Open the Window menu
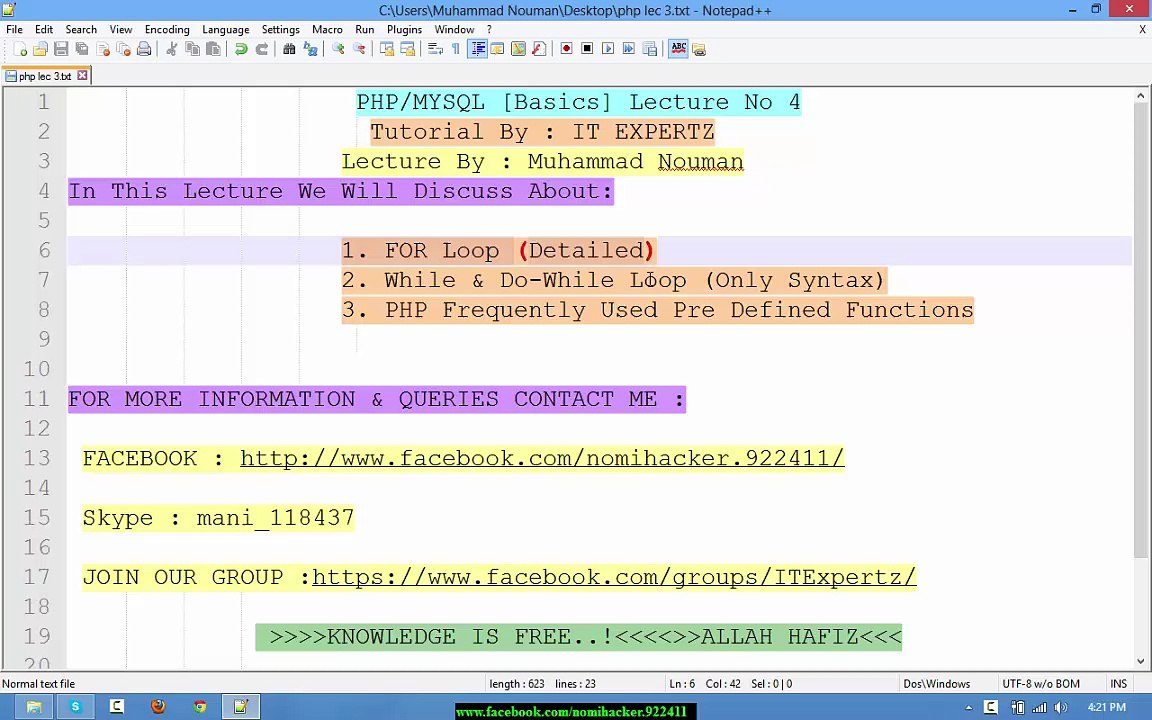Screen dimensions: 1152x720 click(x=454, y=29)
